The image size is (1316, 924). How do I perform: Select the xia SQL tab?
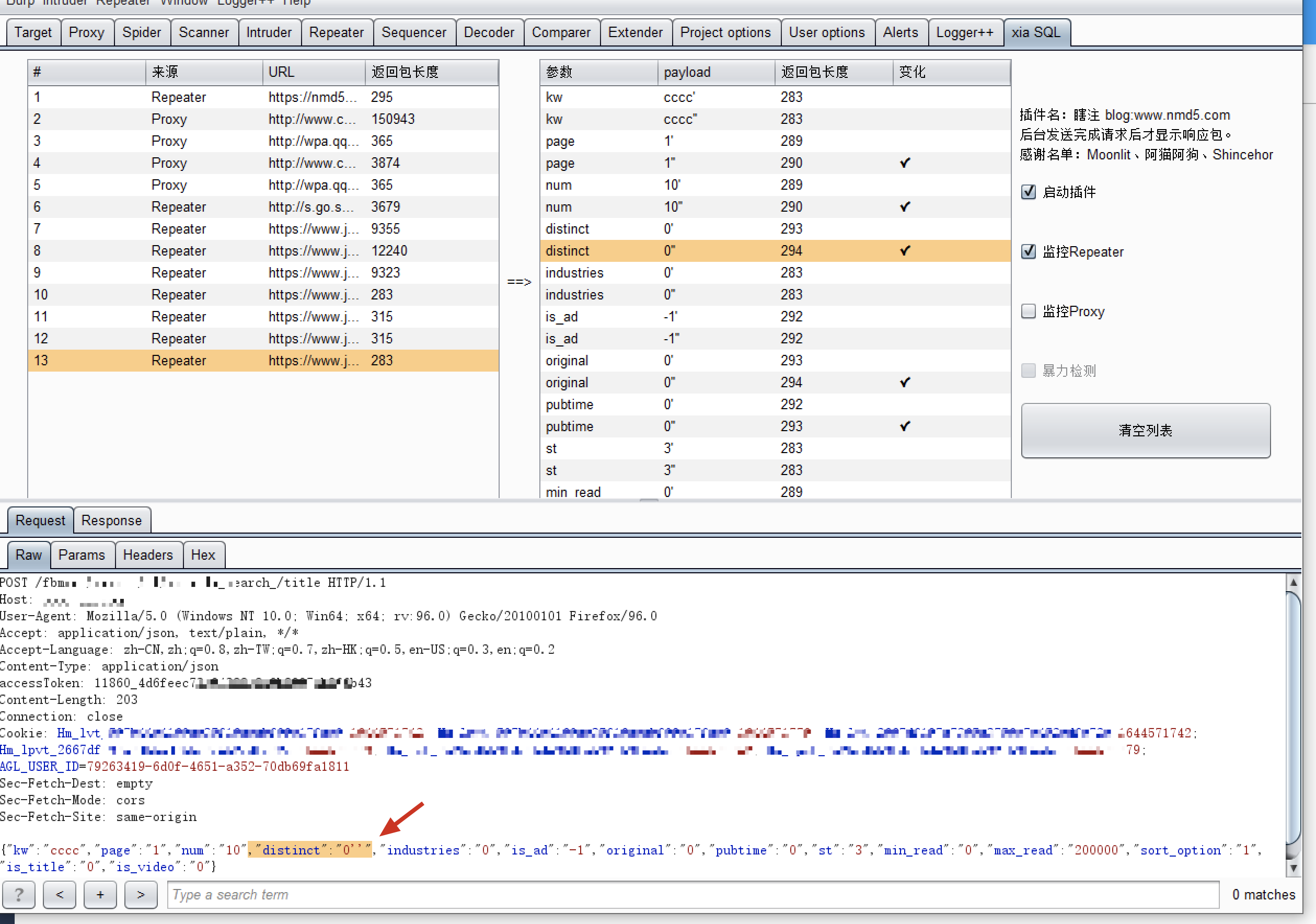coord(1036,33)
